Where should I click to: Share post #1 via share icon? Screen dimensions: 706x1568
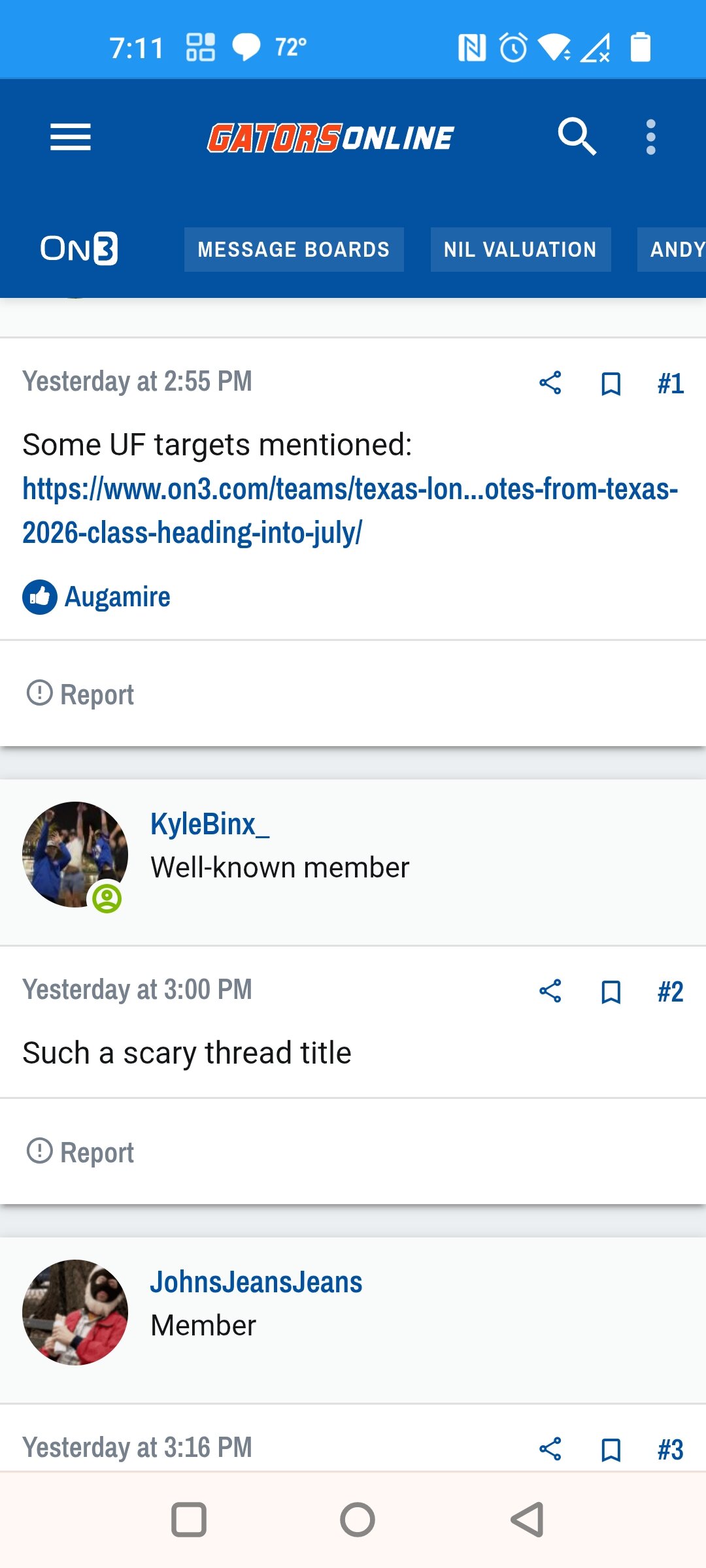click(550, 383)
